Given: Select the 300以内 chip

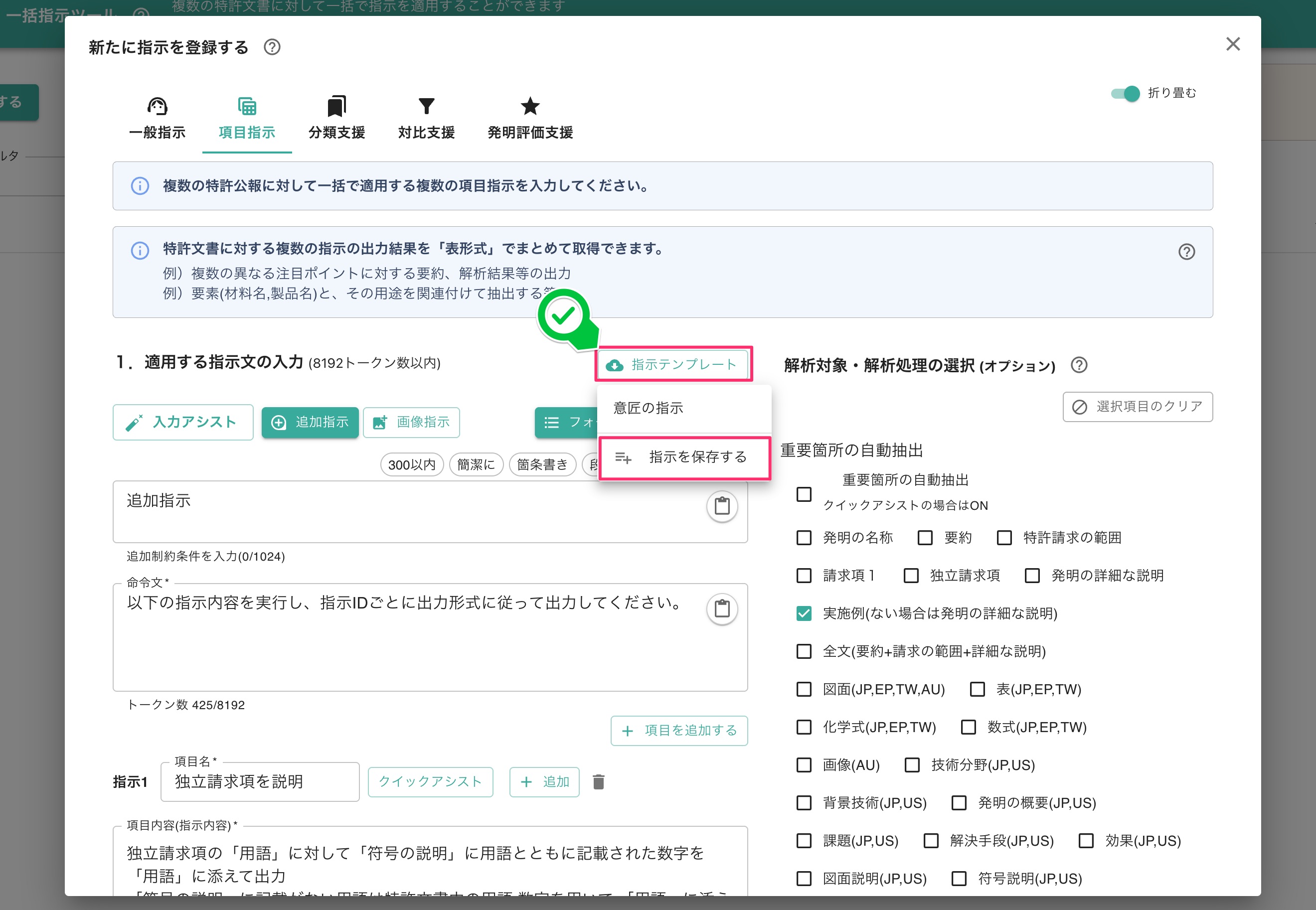Looking at the screenshot, I should [412, 464].
